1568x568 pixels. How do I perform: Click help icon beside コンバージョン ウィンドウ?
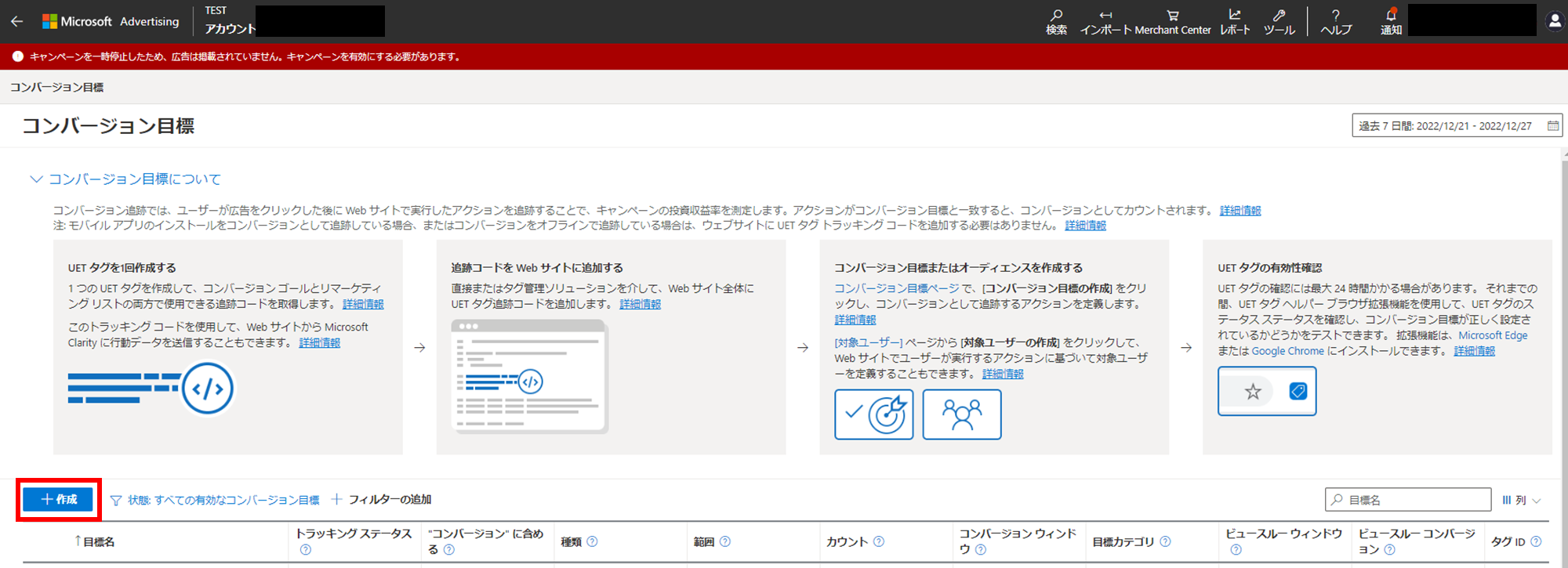tap(981, 550)
